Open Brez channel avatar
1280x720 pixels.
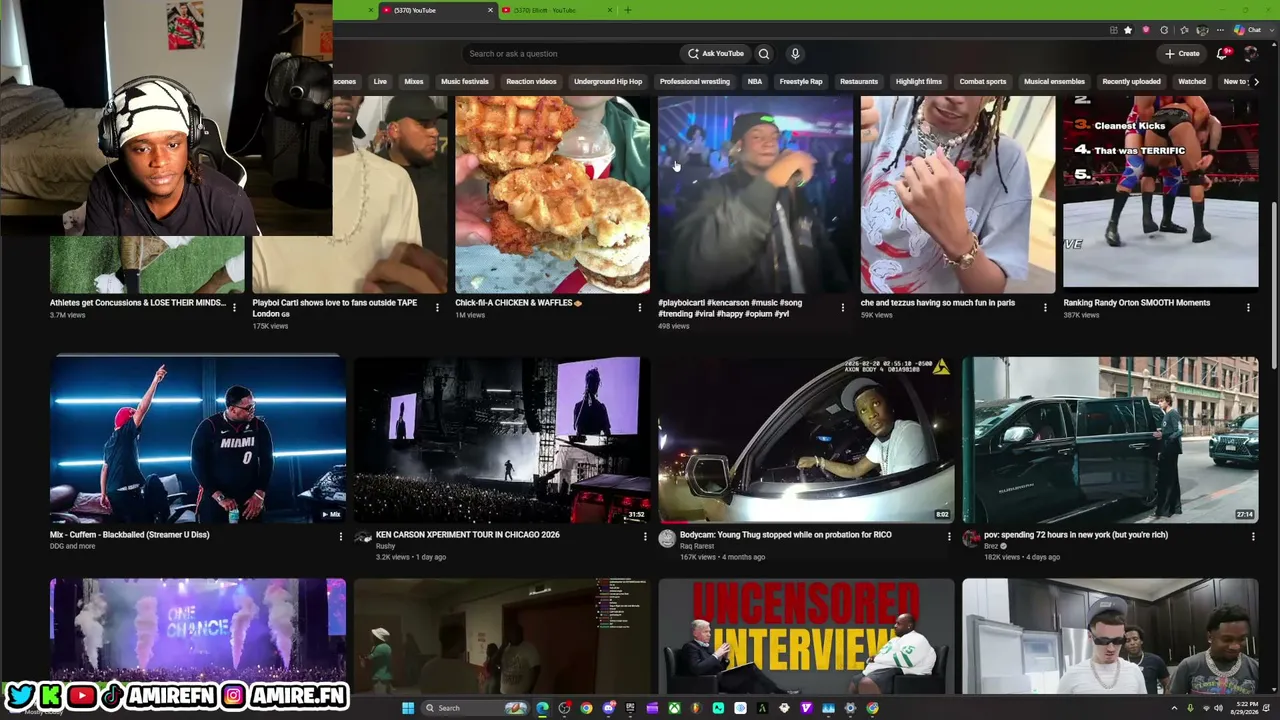click(971, 539)
